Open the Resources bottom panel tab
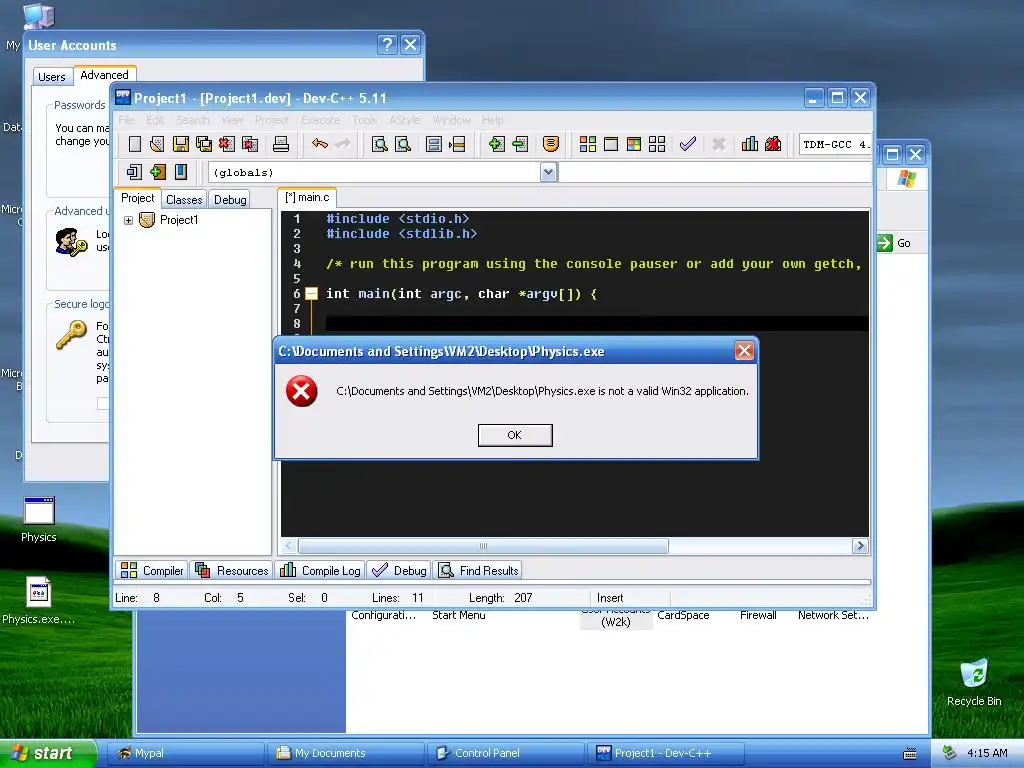 pyautogui.click(x=232, y=570)
